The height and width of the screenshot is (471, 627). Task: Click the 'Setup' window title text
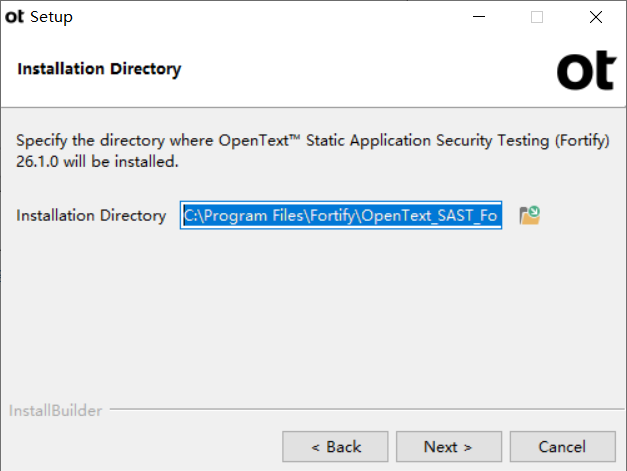tap(52, 17)
